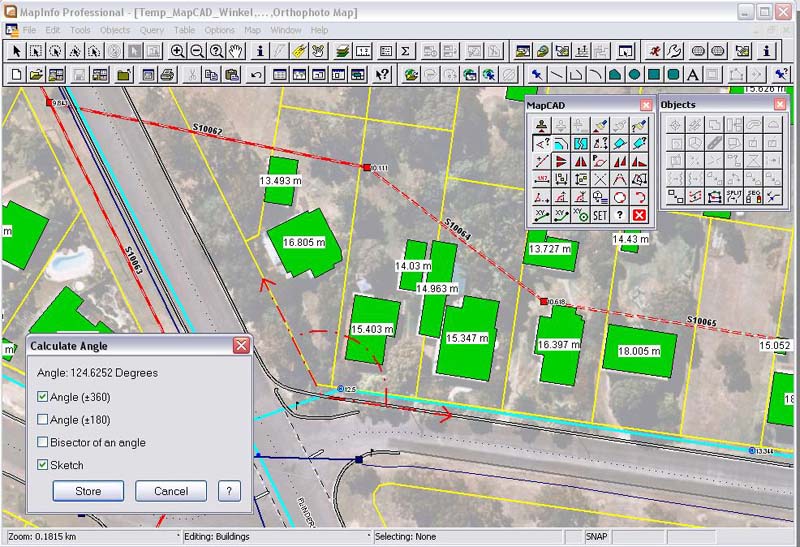
Task: Enable Bisector of an angle checkbox
Action: click(x=43, y=442)
